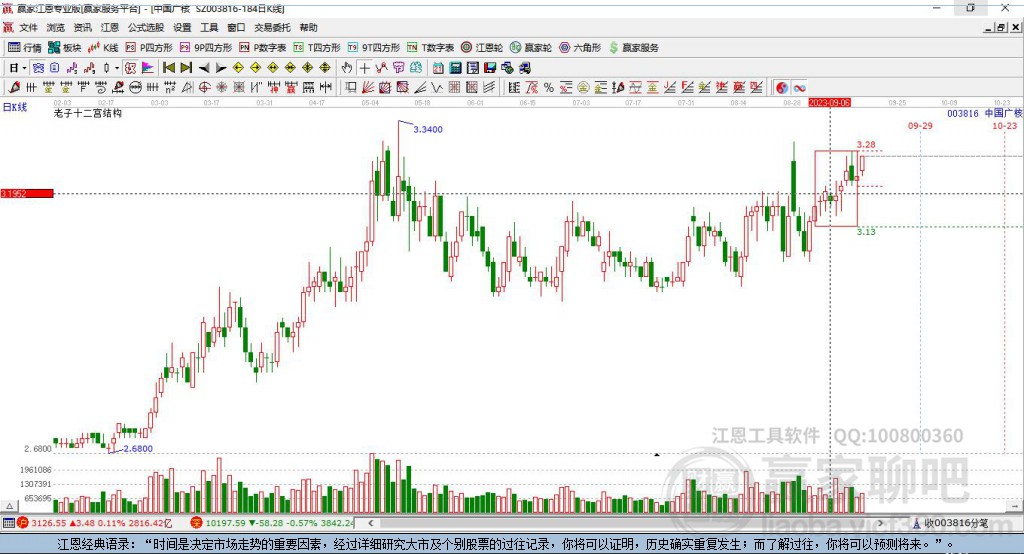Click the infinity loop icon
This screenshot has height=554, width=1024.
click(x=800, y=88)
